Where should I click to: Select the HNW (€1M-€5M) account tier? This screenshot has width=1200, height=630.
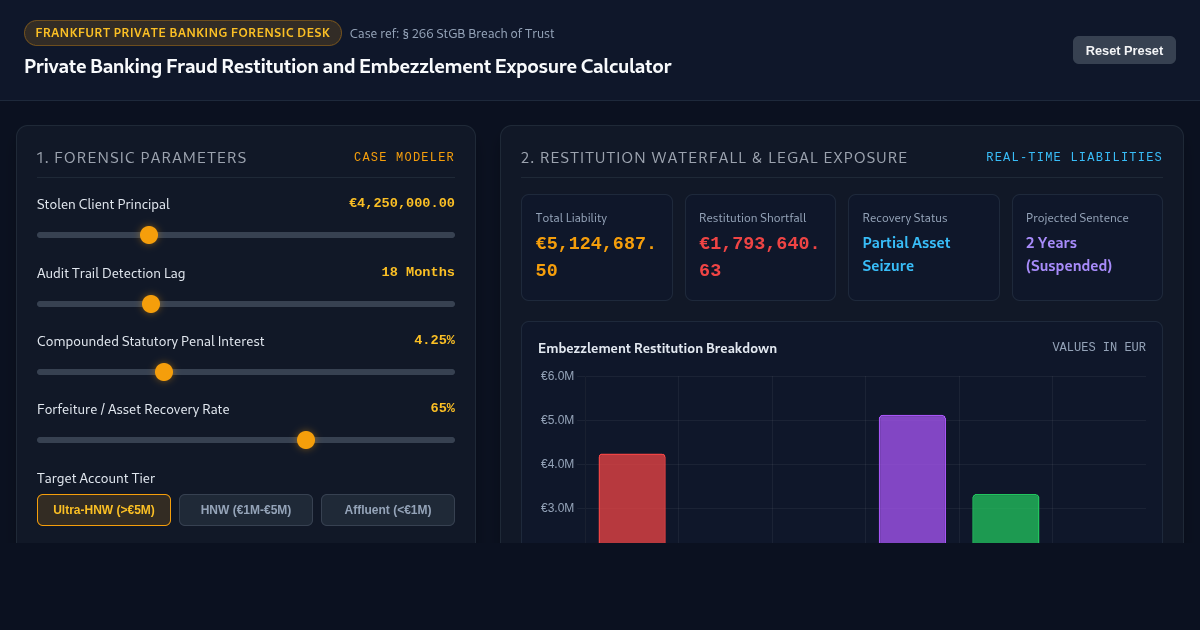point(246,510)
